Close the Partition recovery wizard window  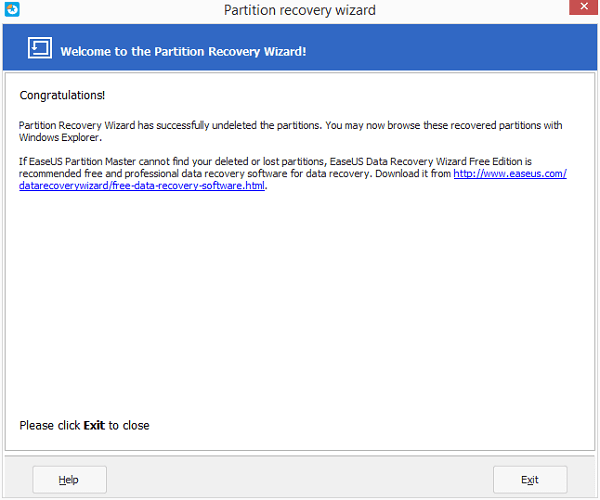point(583,7)
